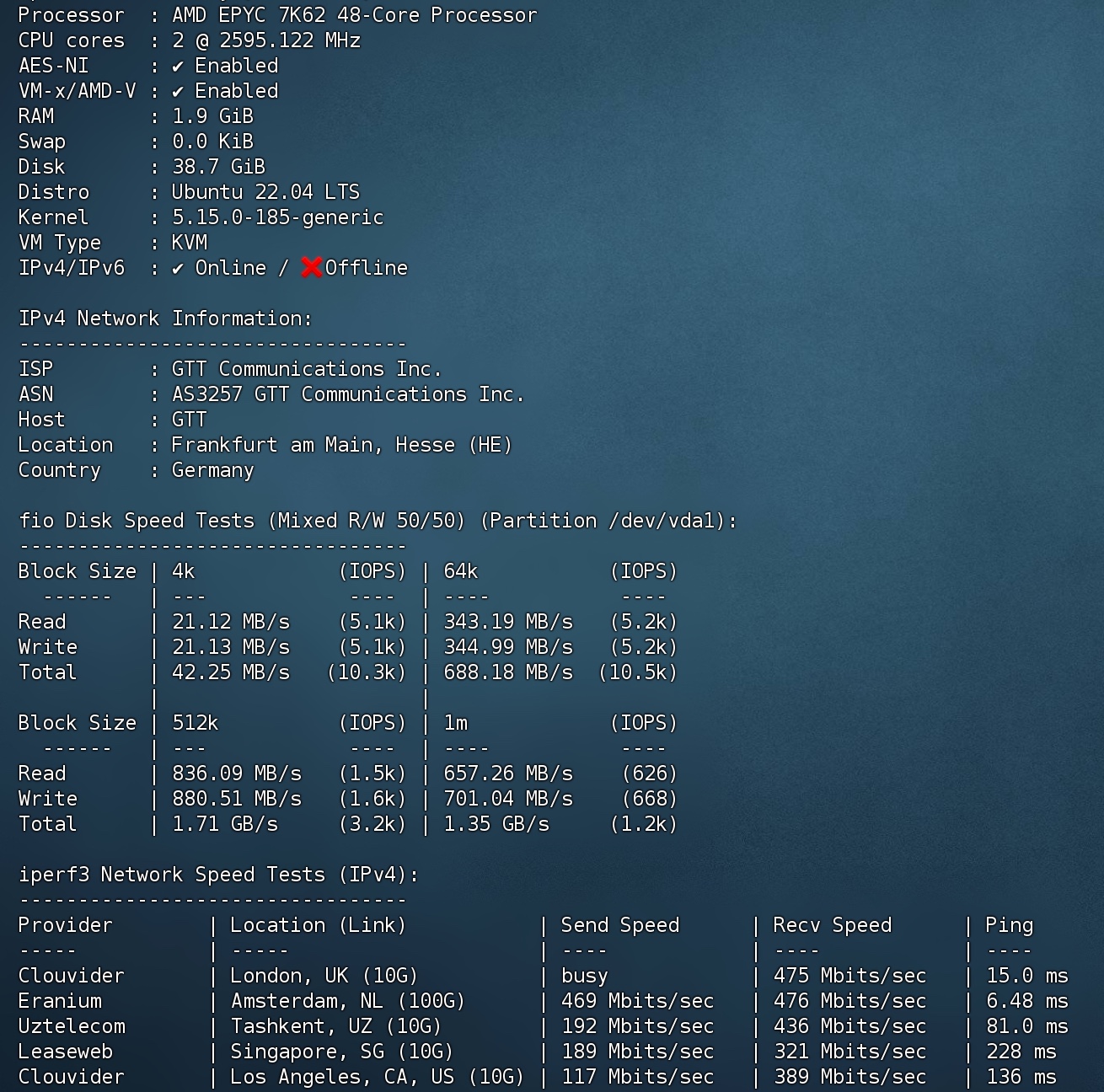Click the AES-NI Enabled checkmark
The height and width of the screenshot is (1092, 1104).
coord(178,66)
